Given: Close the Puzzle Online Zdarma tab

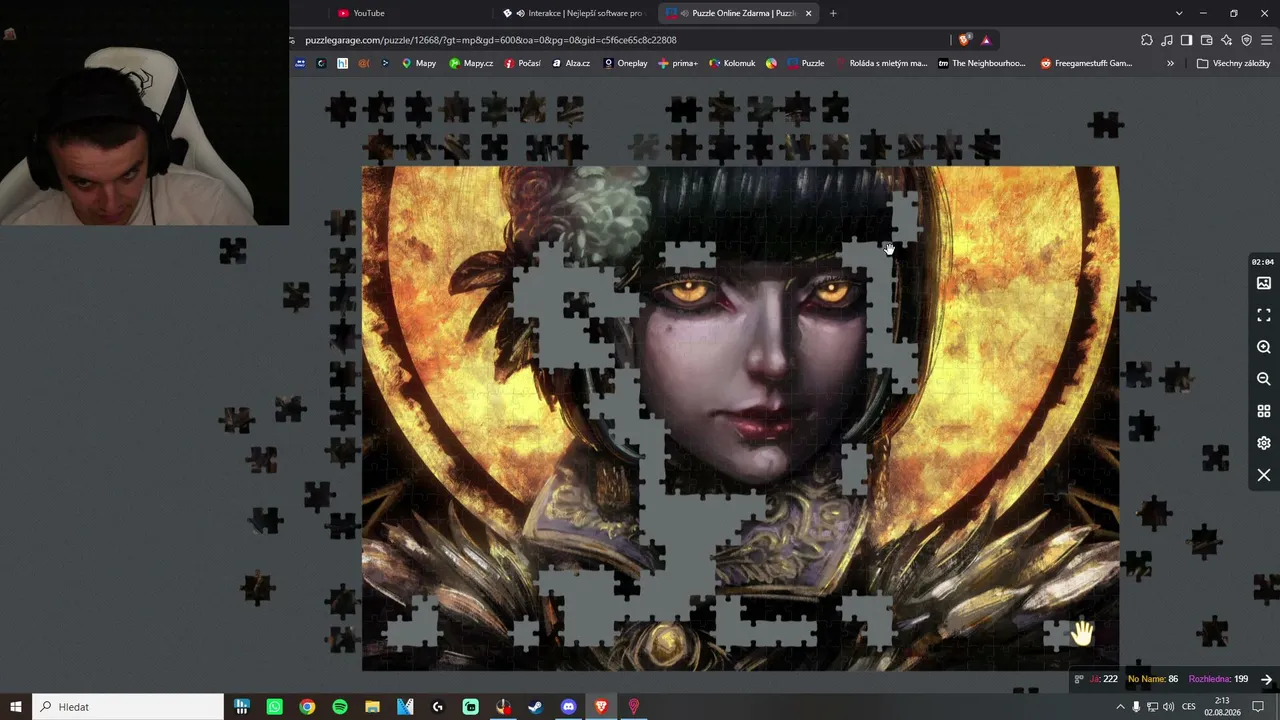Looking at the screenshot, I should 808,13.
